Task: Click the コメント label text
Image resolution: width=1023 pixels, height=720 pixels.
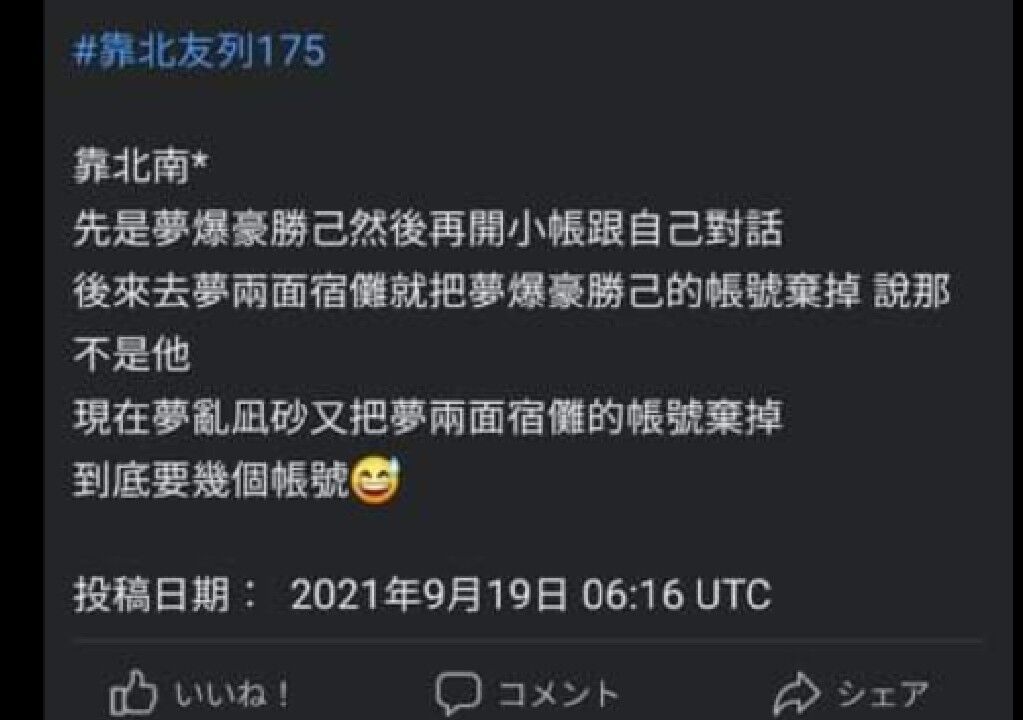Action: tap(558, 693)
